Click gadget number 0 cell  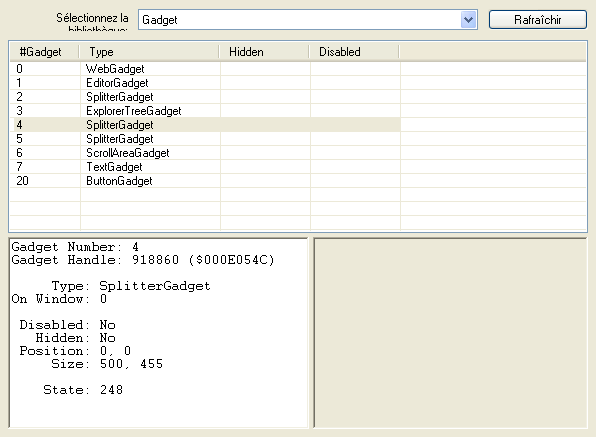click(x=45, y=69)
